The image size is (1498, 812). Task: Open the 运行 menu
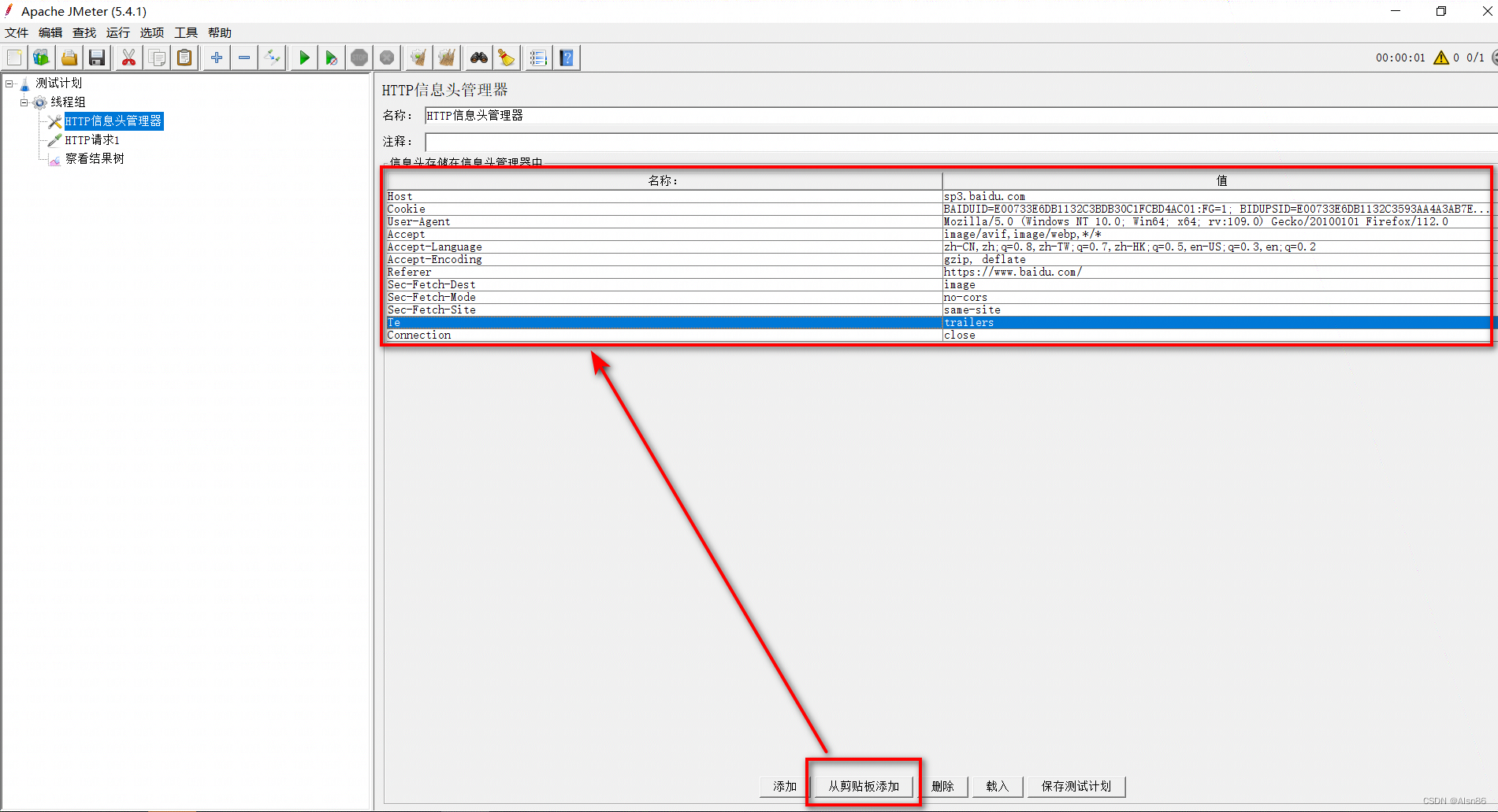(x=118, y=32)
